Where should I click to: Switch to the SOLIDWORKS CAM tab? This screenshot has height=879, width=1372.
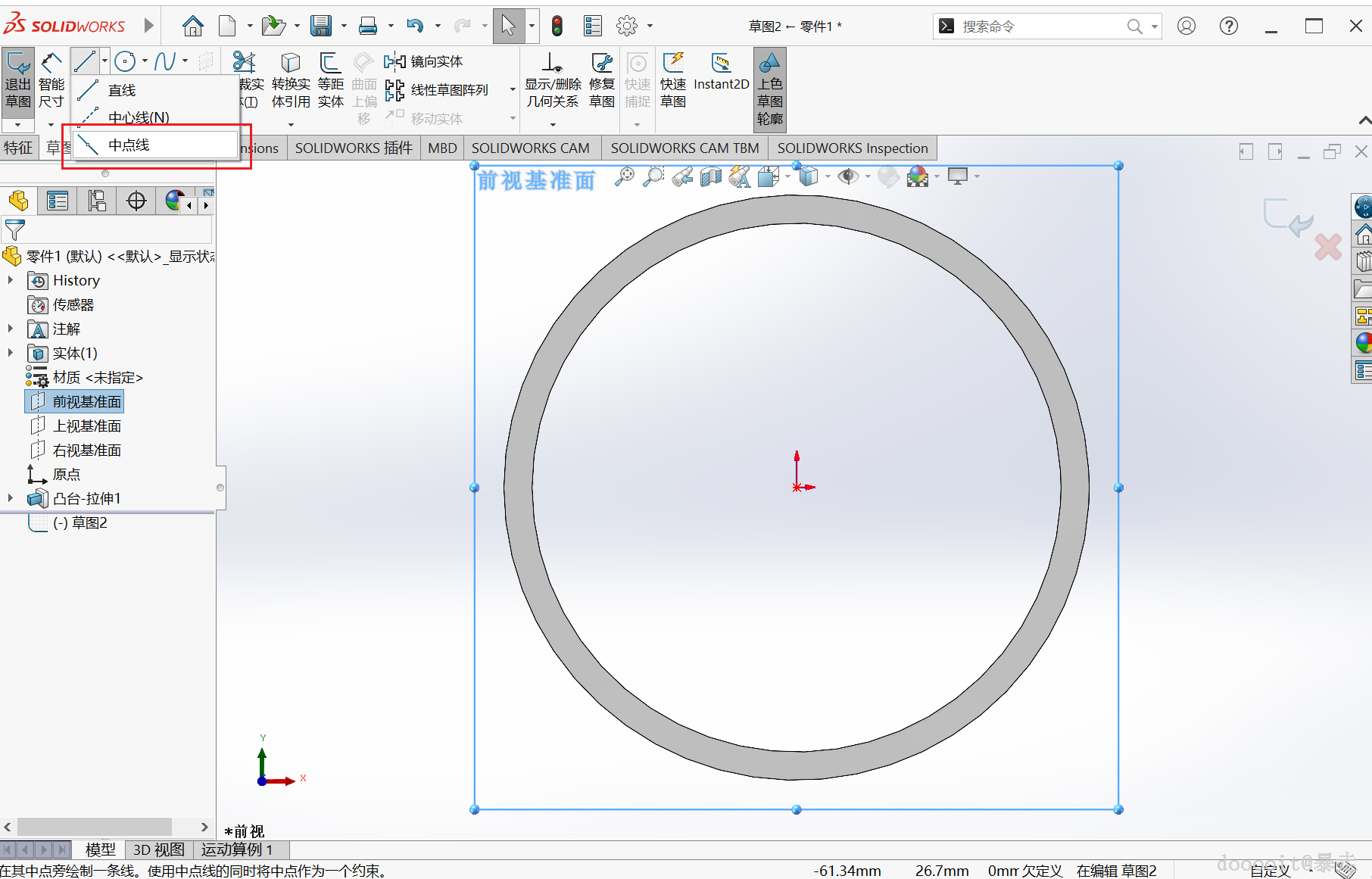530,148
